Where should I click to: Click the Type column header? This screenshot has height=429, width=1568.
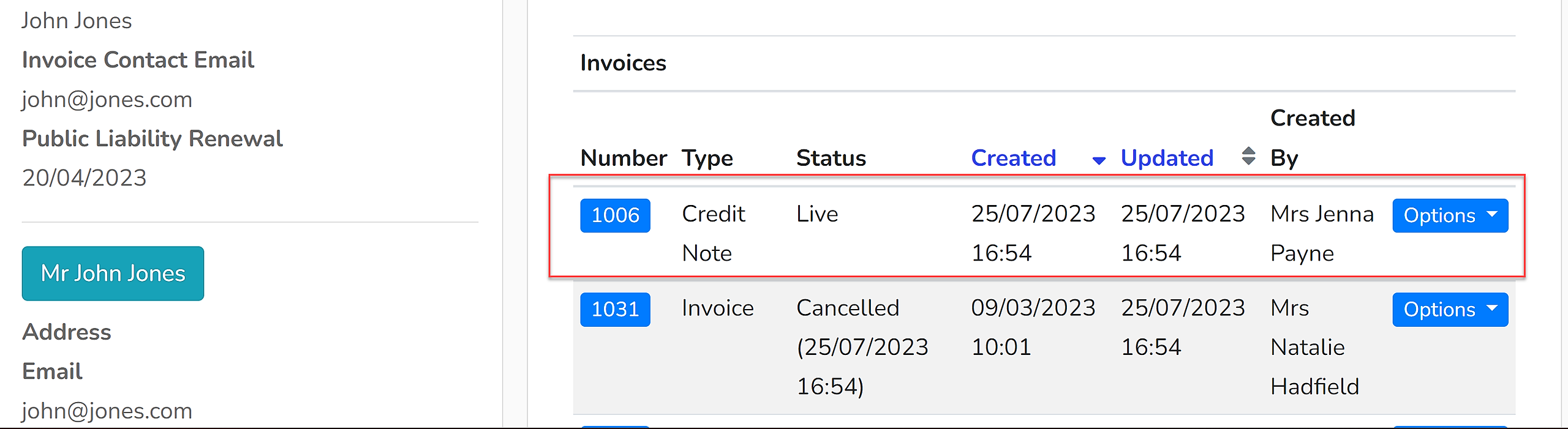(707, 159)
